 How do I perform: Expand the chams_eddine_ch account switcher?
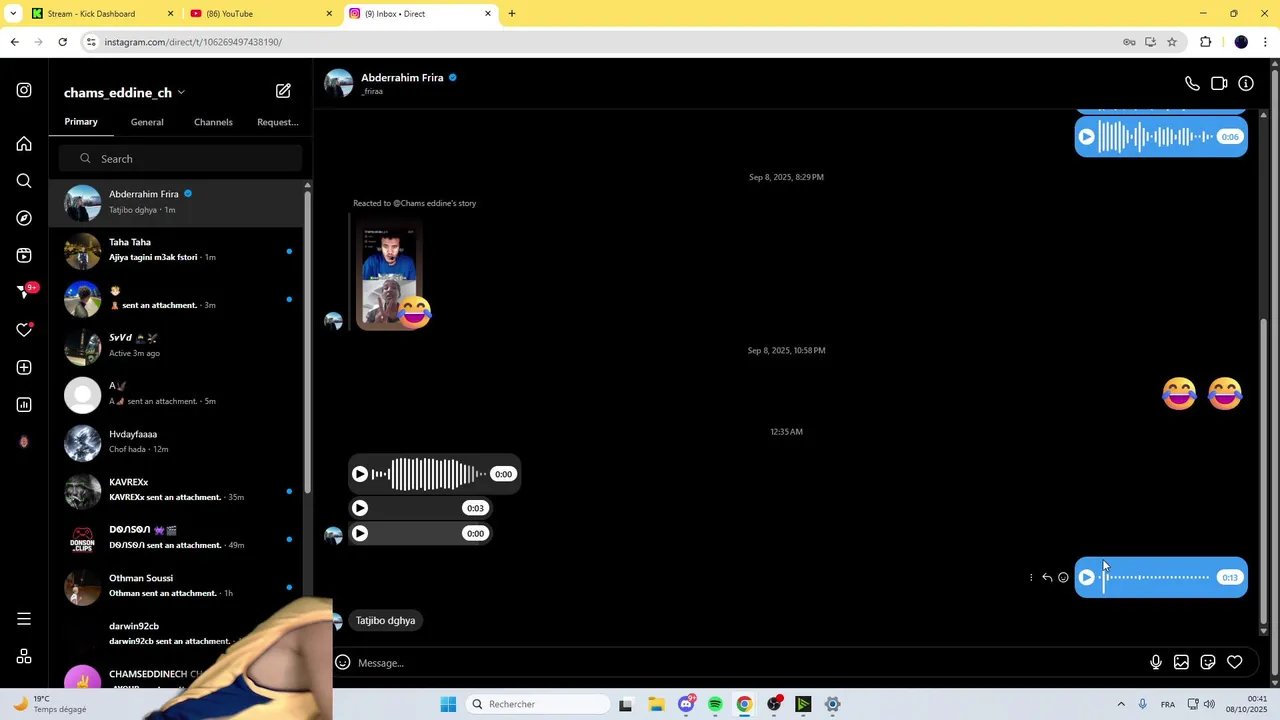124,92
